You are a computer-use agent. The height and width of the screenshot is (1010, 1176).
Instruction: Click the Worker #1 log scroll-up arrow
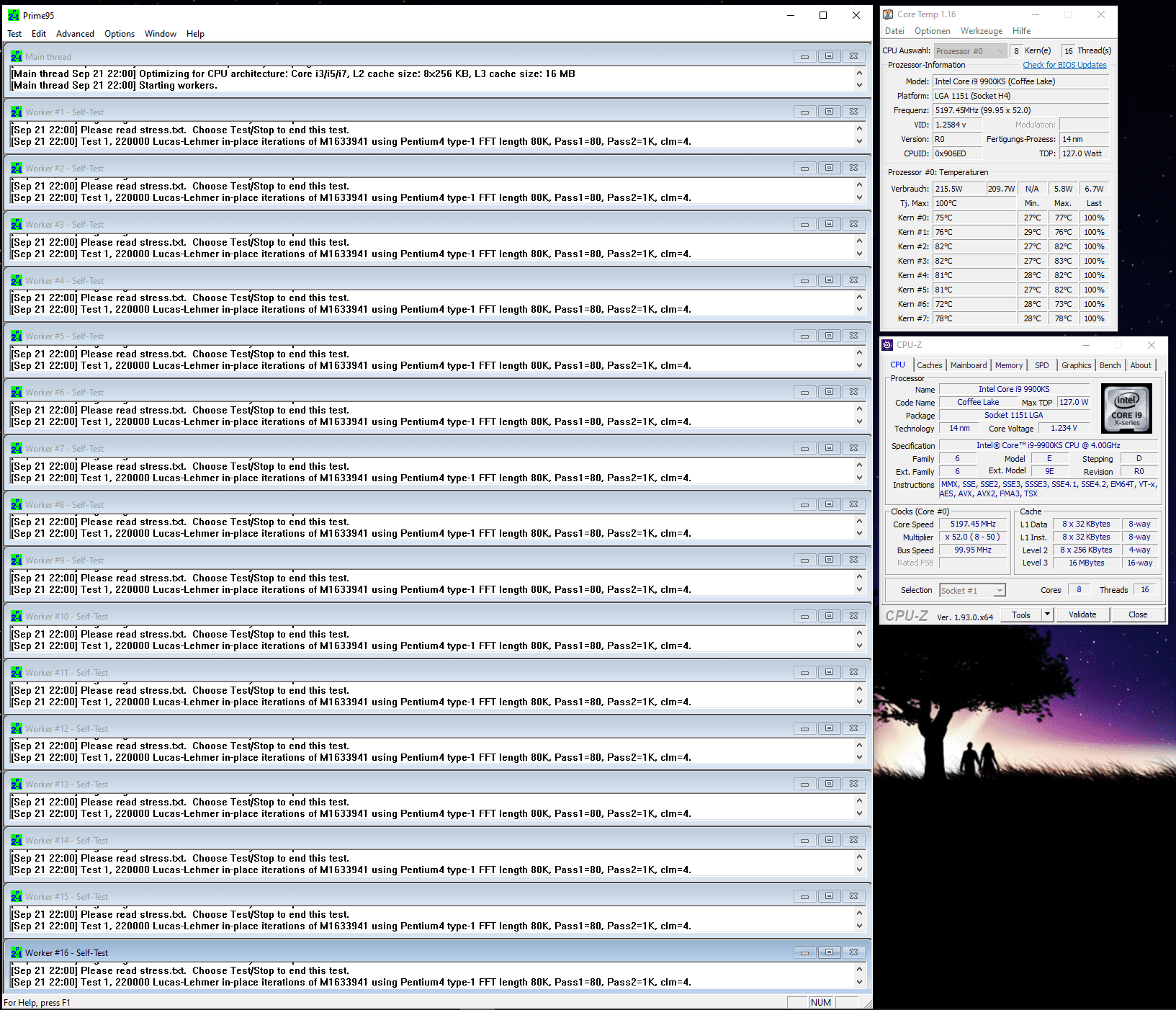[859, 129]
